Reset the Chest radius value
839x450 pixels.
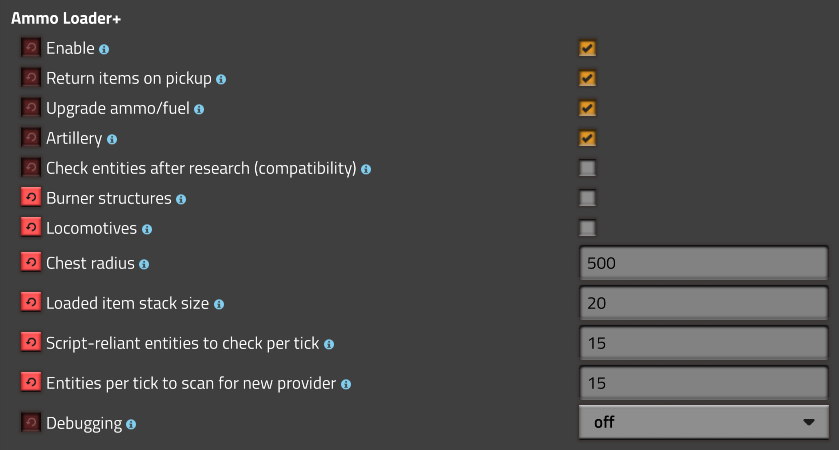click(x=31, y=262)
